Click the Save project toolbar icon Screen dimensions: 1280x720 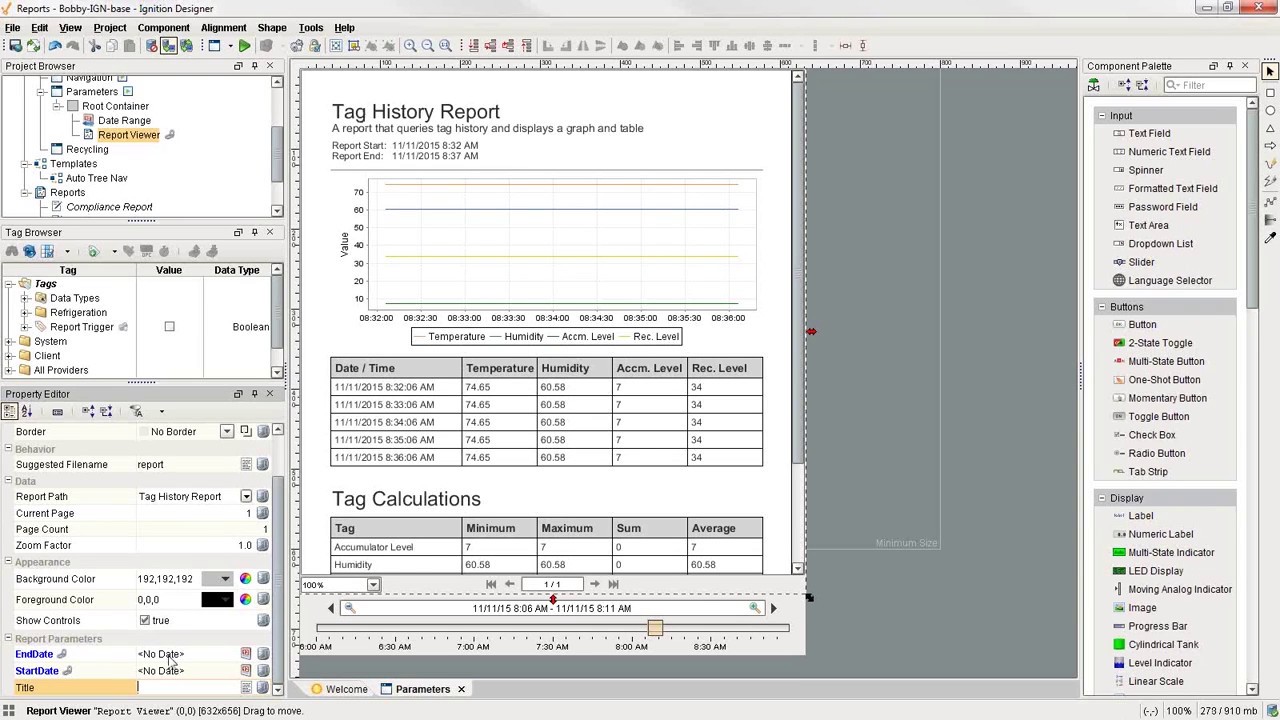[14, 46]
